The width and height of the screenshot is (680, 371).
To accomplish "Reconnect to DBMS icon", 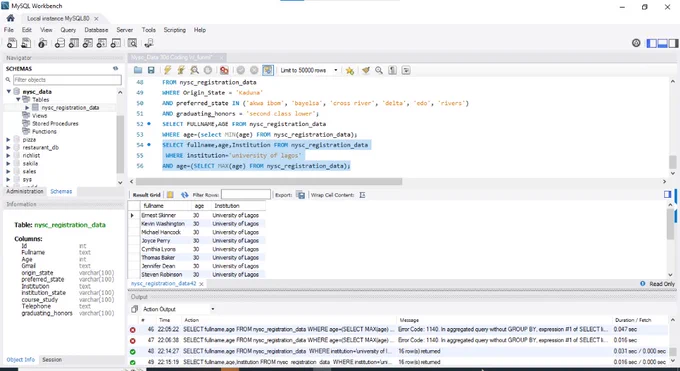I will [x=149, y=43].
